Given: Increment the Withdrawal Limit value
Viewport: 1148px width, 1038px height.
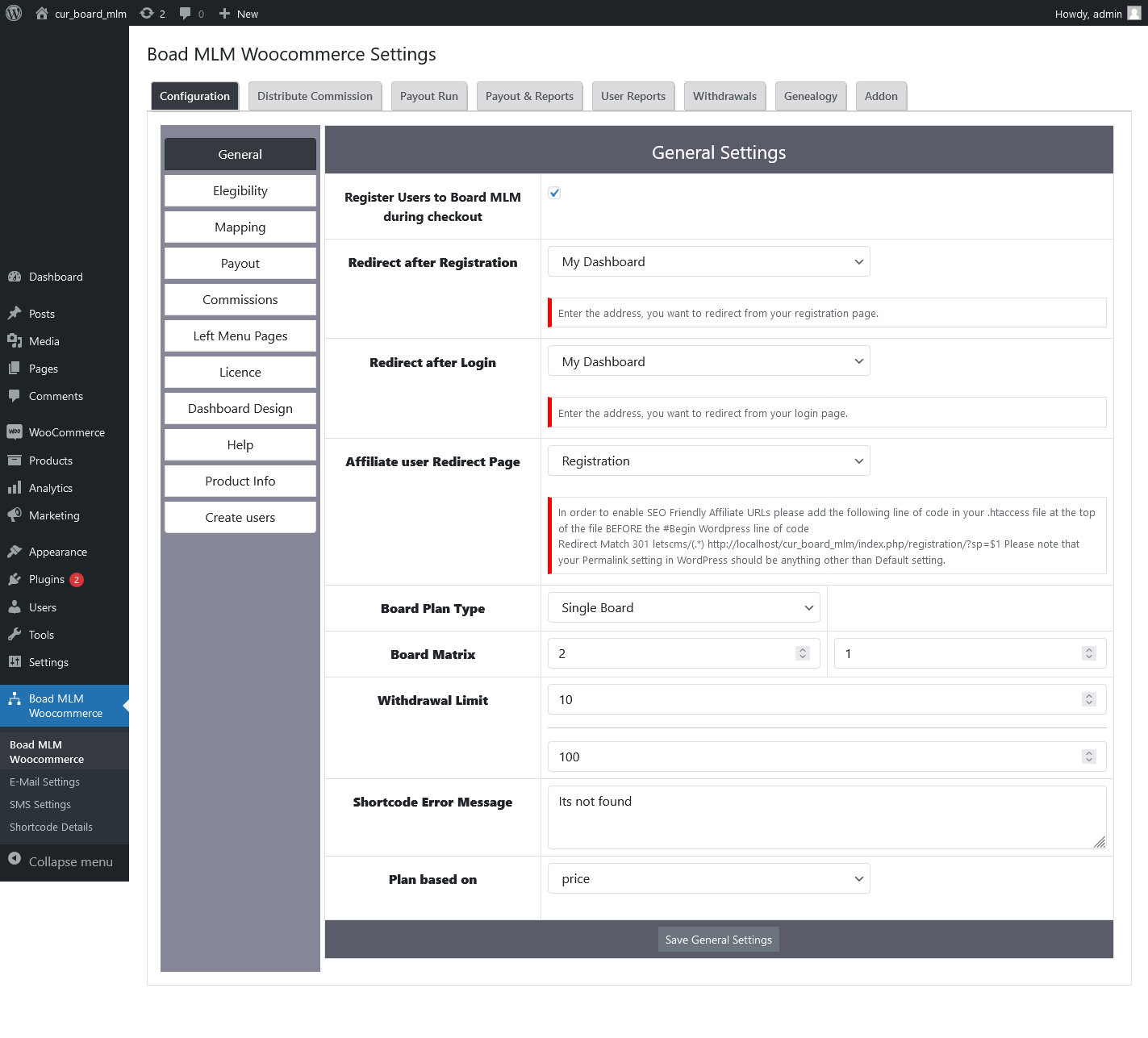Looking at the screenshot, I should (1089, 695).
